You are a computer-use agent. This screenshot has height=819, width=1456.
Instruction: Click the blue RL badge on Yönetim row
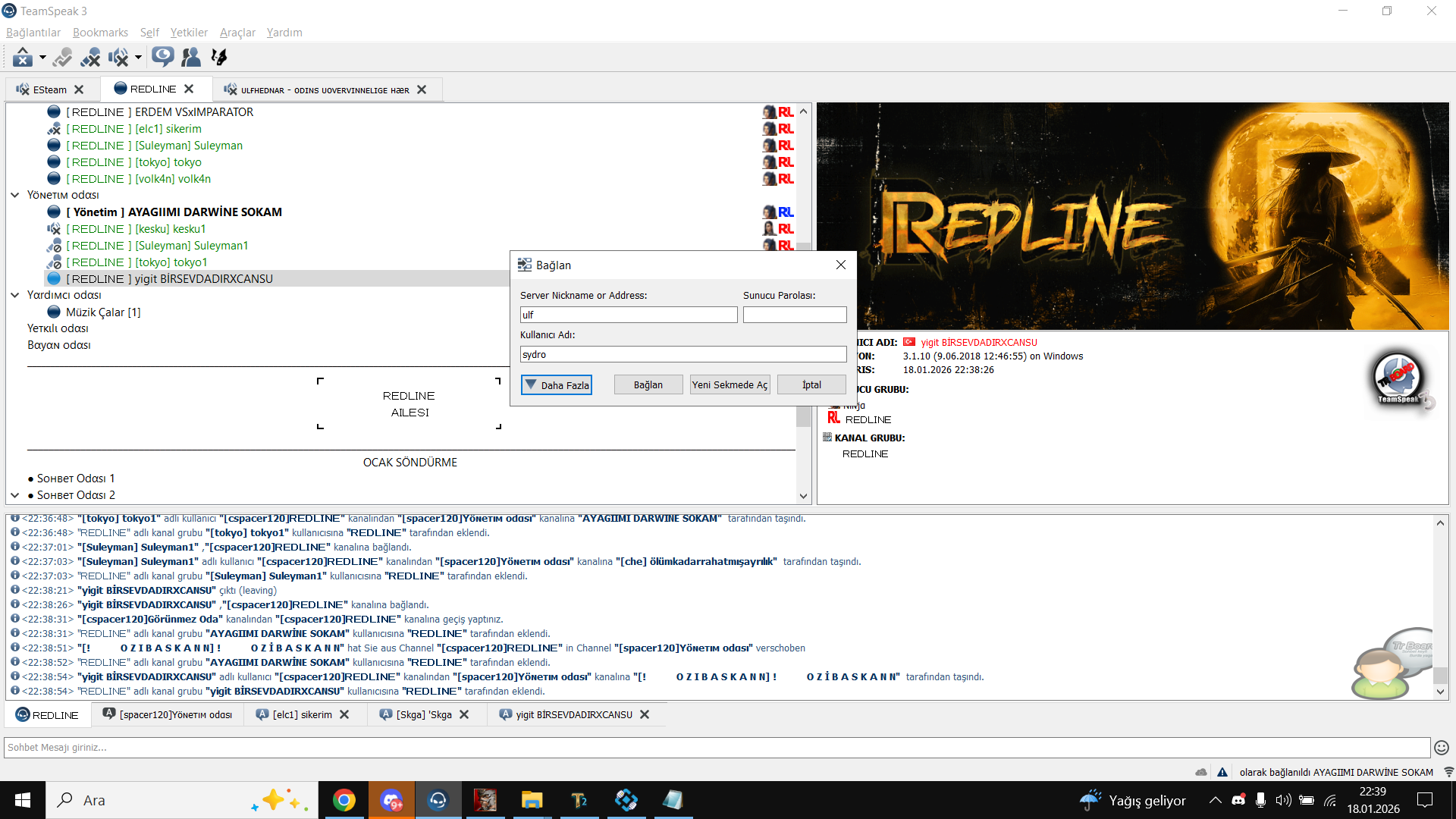(786, 212)
